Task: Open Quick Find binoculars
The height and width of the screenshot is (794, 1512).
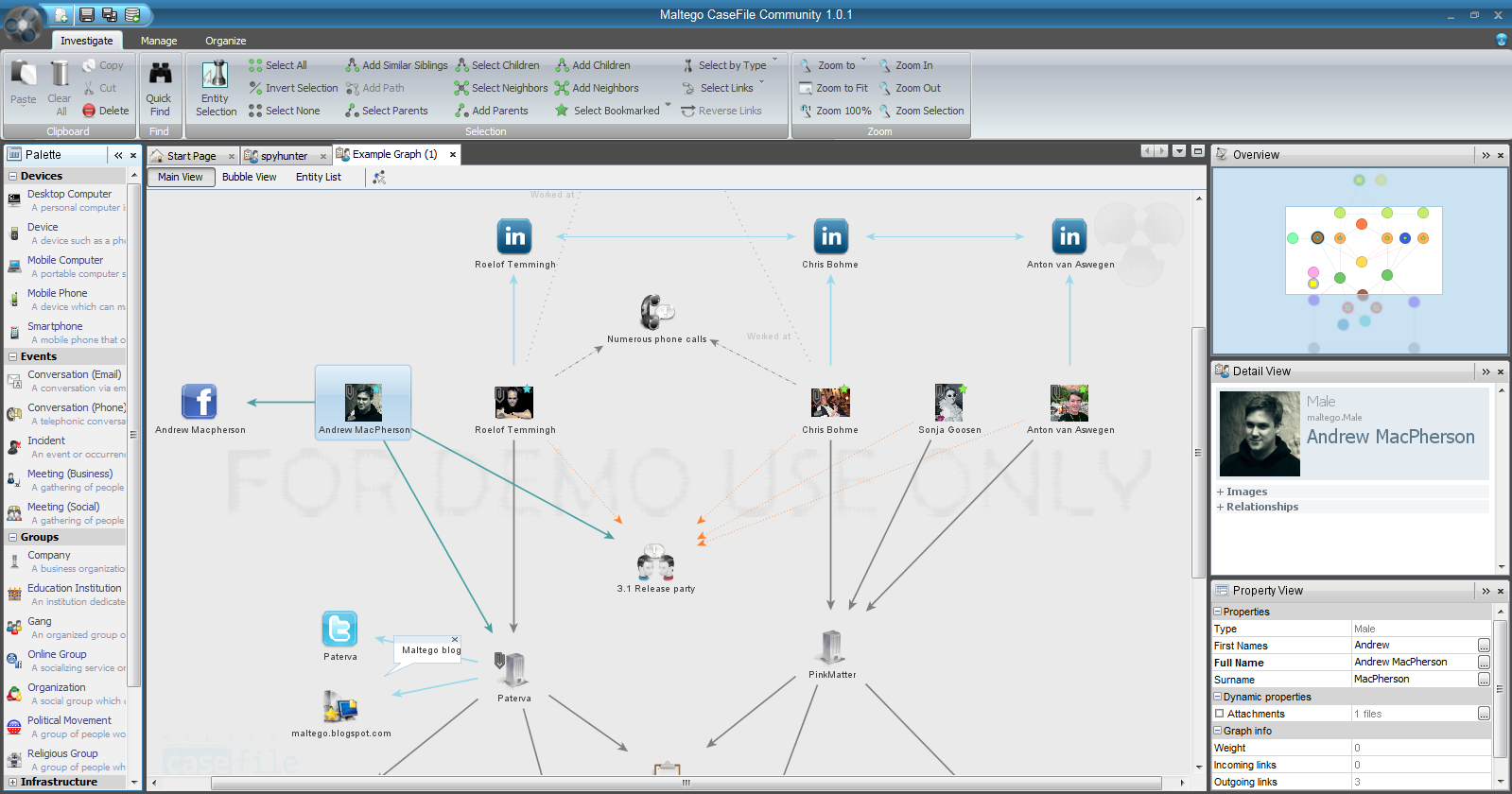Action: click(x=160, y=74)
